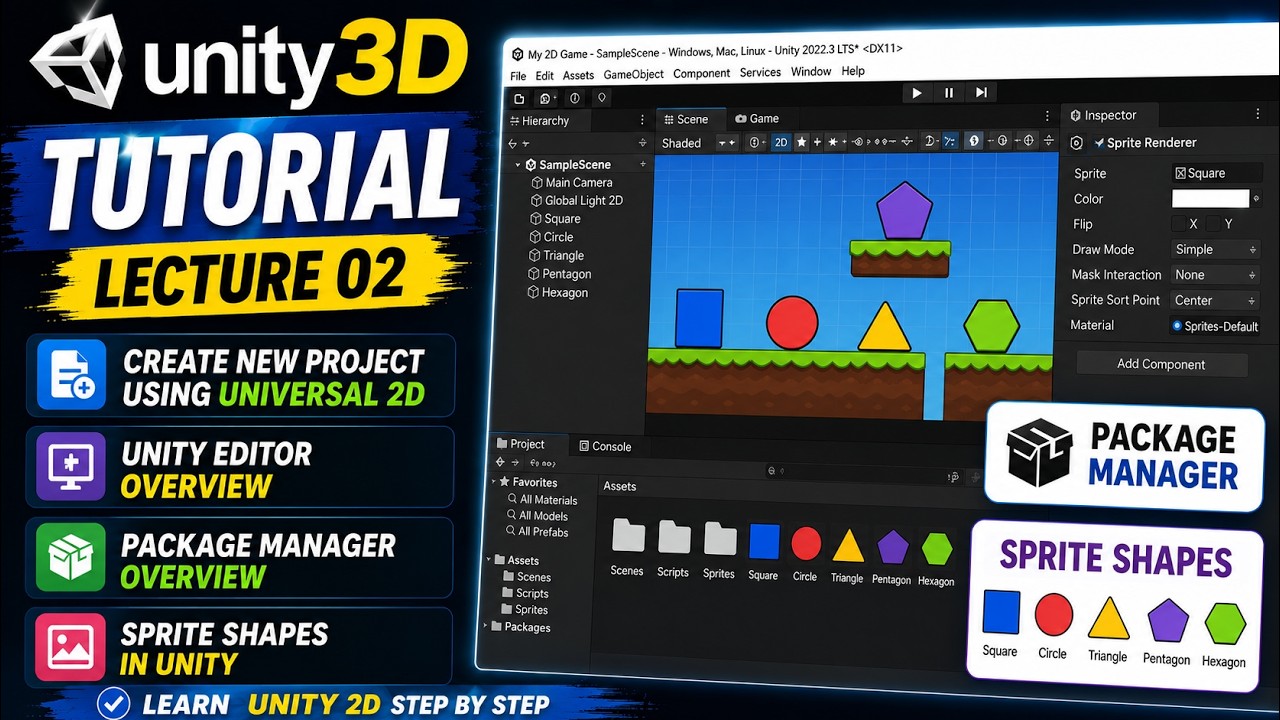Open the Hierarchy panel three-dot menu
Viewport: 1280px width, 720px height.
point(642,120)
